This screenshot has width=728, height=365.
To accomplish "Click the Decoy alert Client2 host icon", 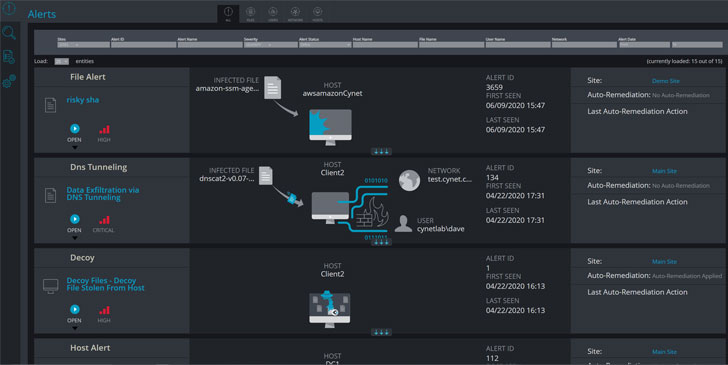I will point(330,308).
